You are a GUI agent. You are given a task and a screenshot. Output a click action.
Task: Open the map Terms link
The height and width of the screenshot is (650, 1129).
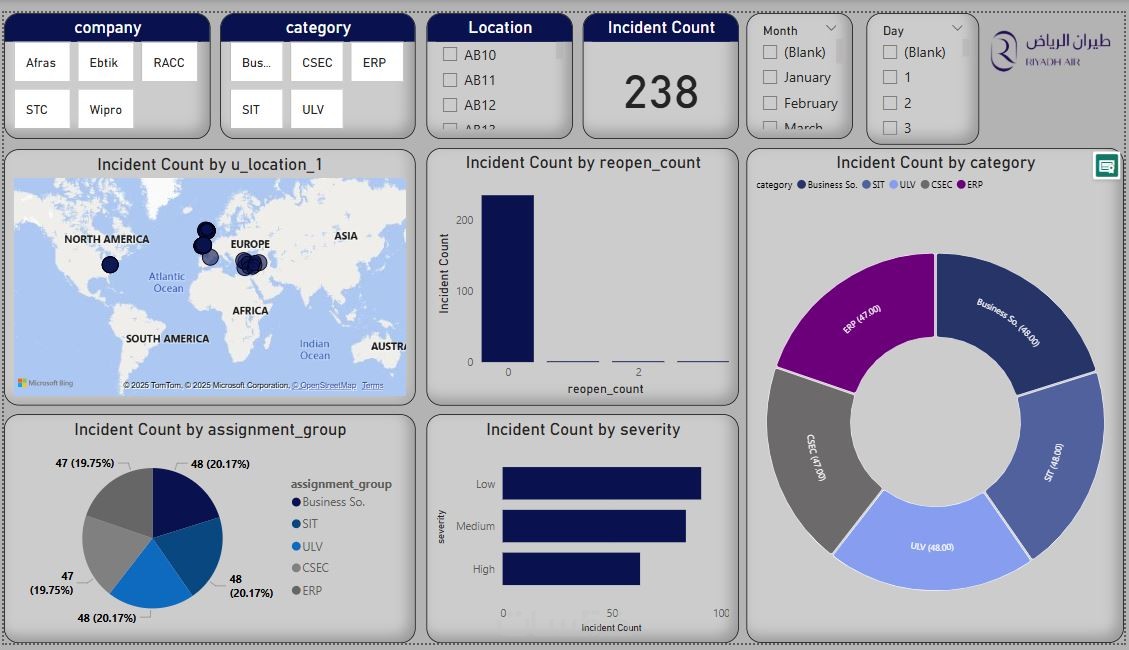372,385
